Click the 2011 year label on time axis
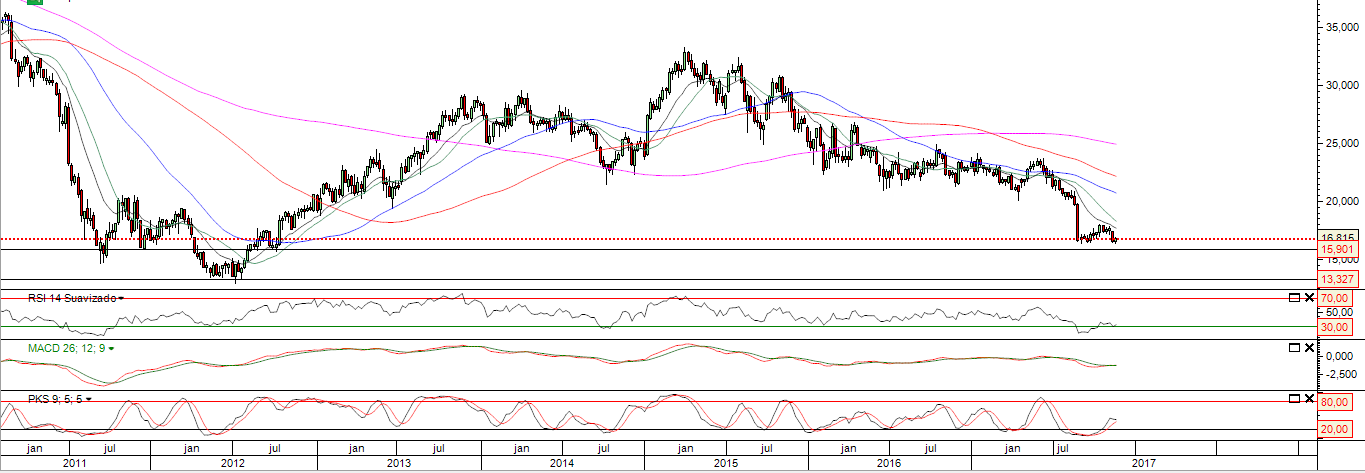The width and height of the screenshot is (1365, 473). coord(76,464)
